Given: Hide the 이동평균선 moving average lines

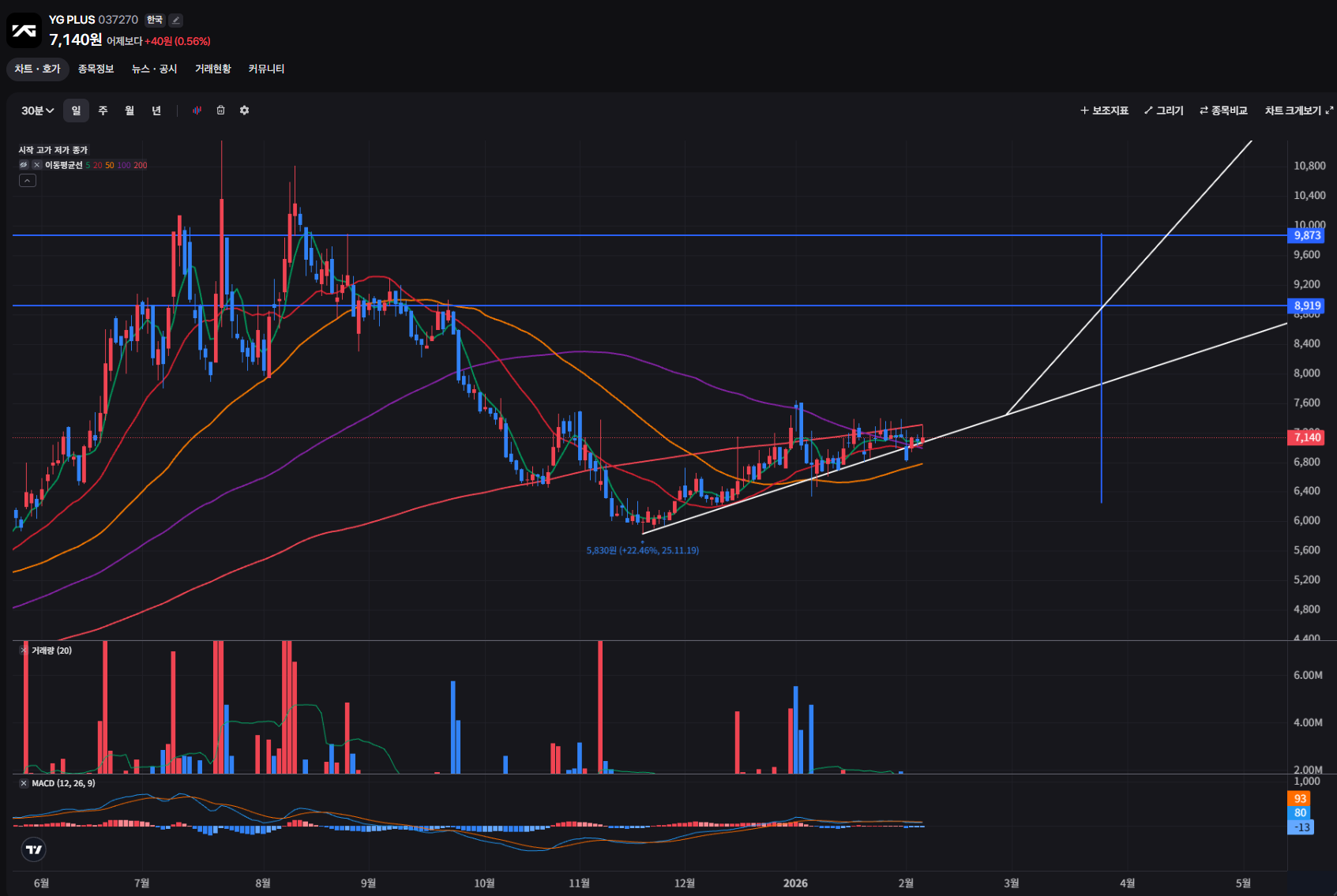Looking at the screenshot, I should point(24,165).
